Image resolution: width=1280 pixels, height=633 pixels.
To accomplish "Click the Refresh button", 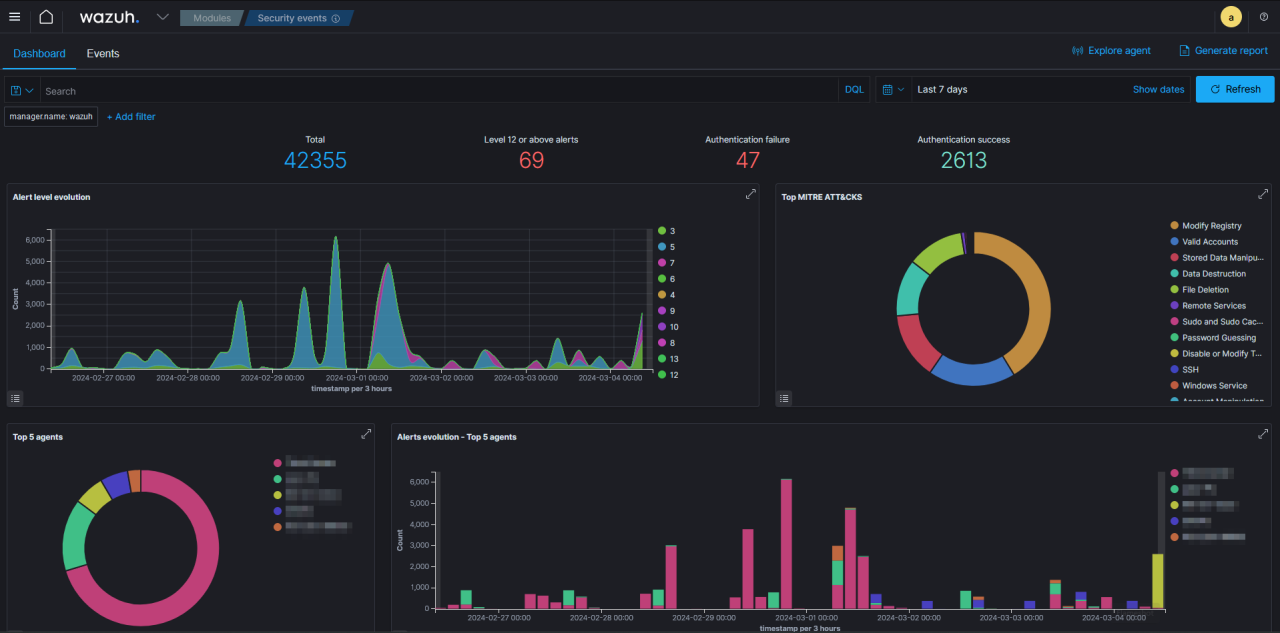I will 1234,89.
